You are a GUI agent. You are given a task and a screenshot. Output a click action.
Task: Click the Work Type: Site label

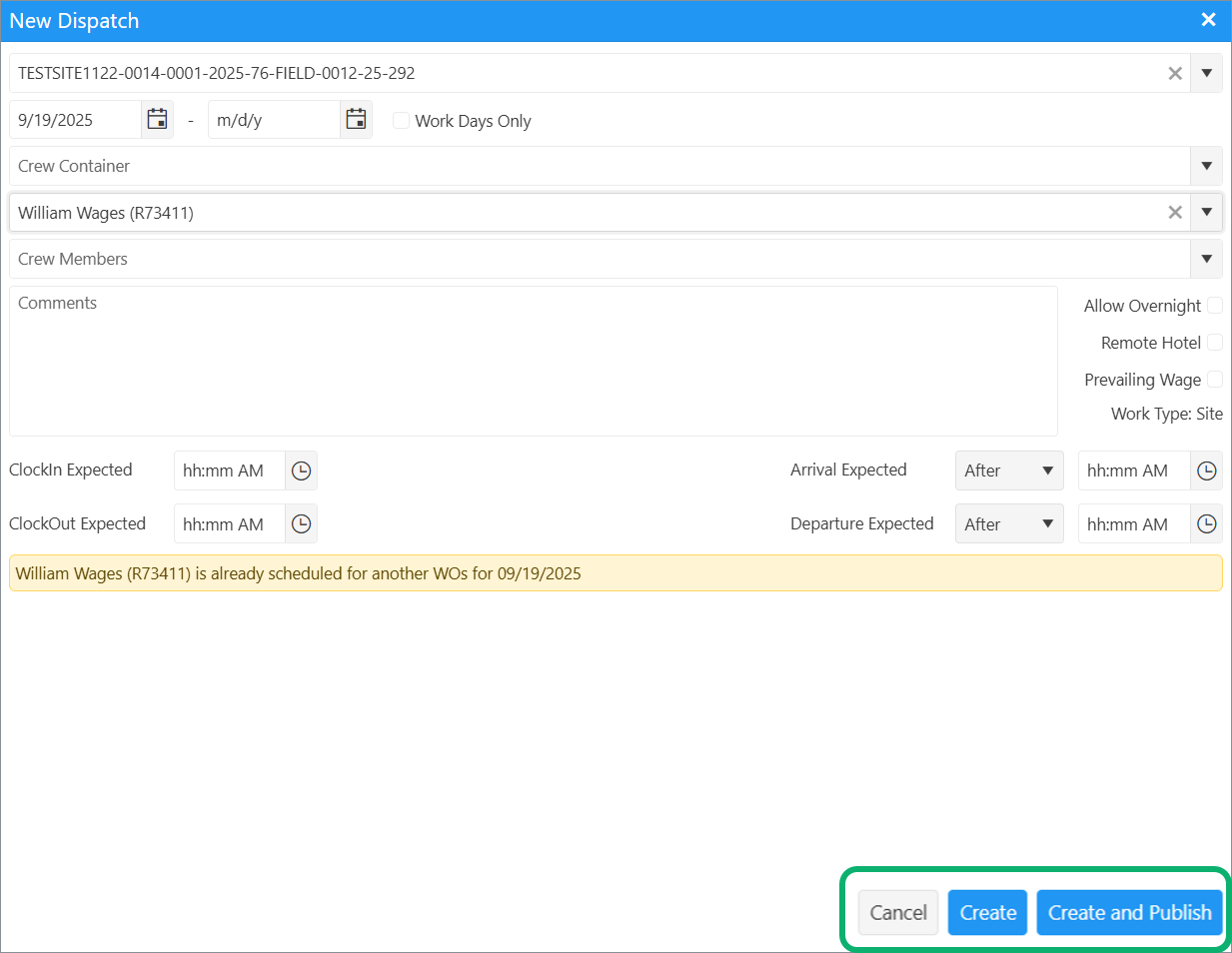pos(1167,414)
